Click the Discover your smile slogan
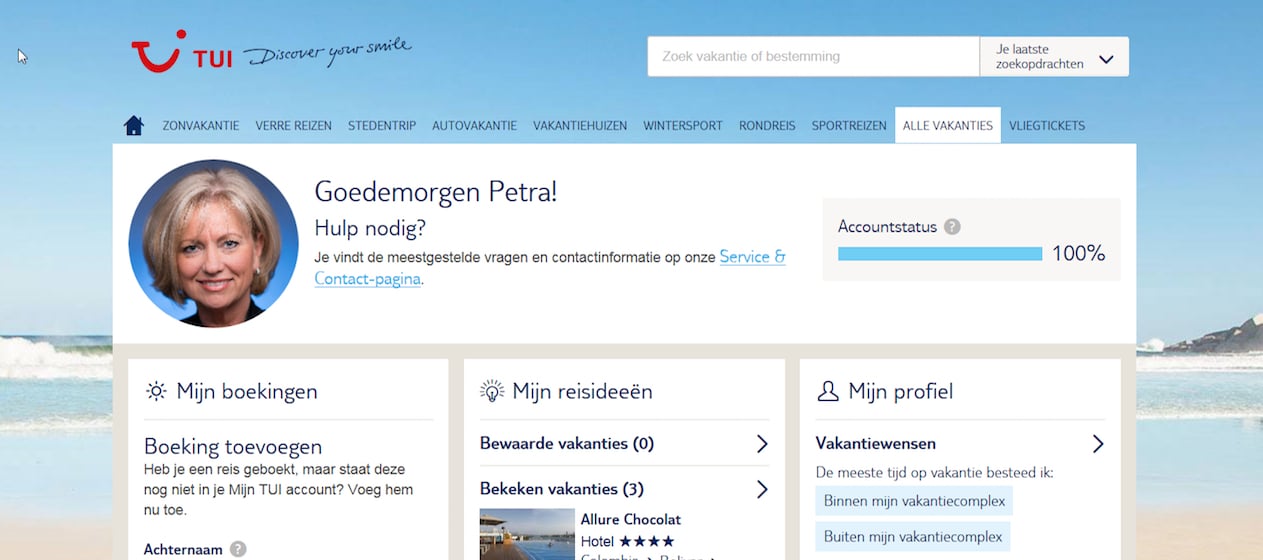 tap(327, 53)
